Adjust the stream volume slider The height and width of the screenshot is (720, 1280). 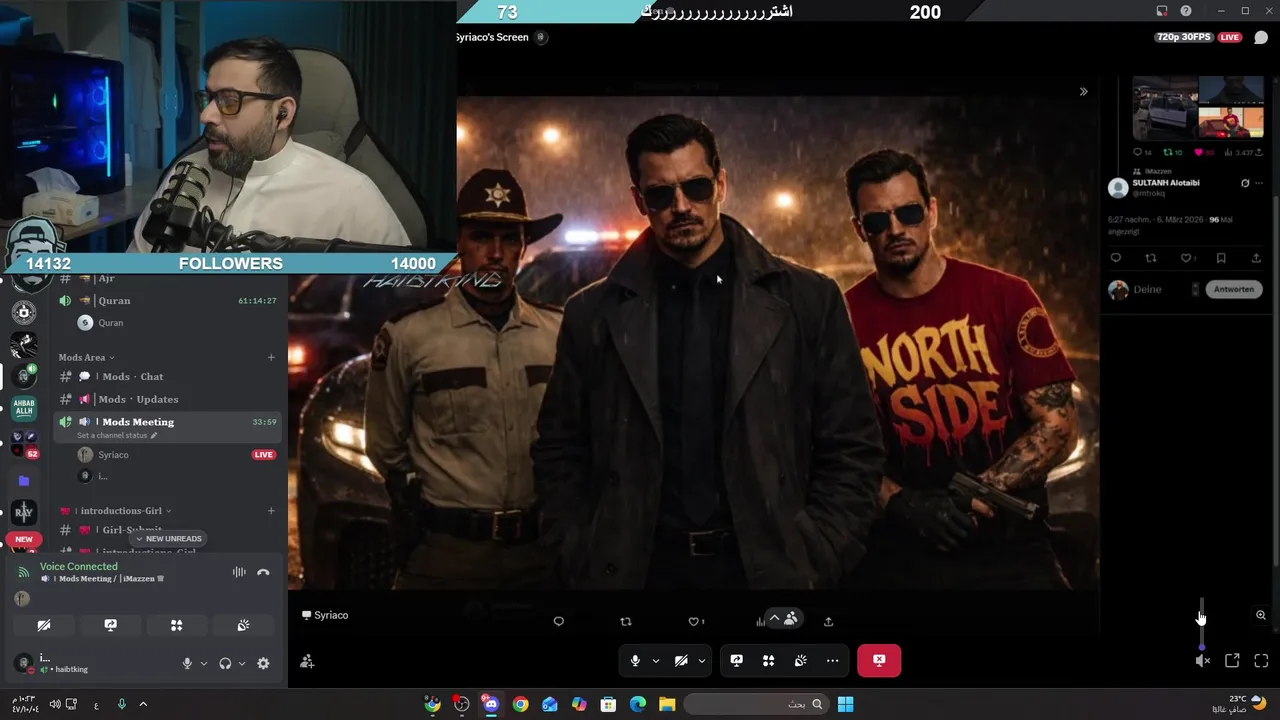[x=1202, y=625]
